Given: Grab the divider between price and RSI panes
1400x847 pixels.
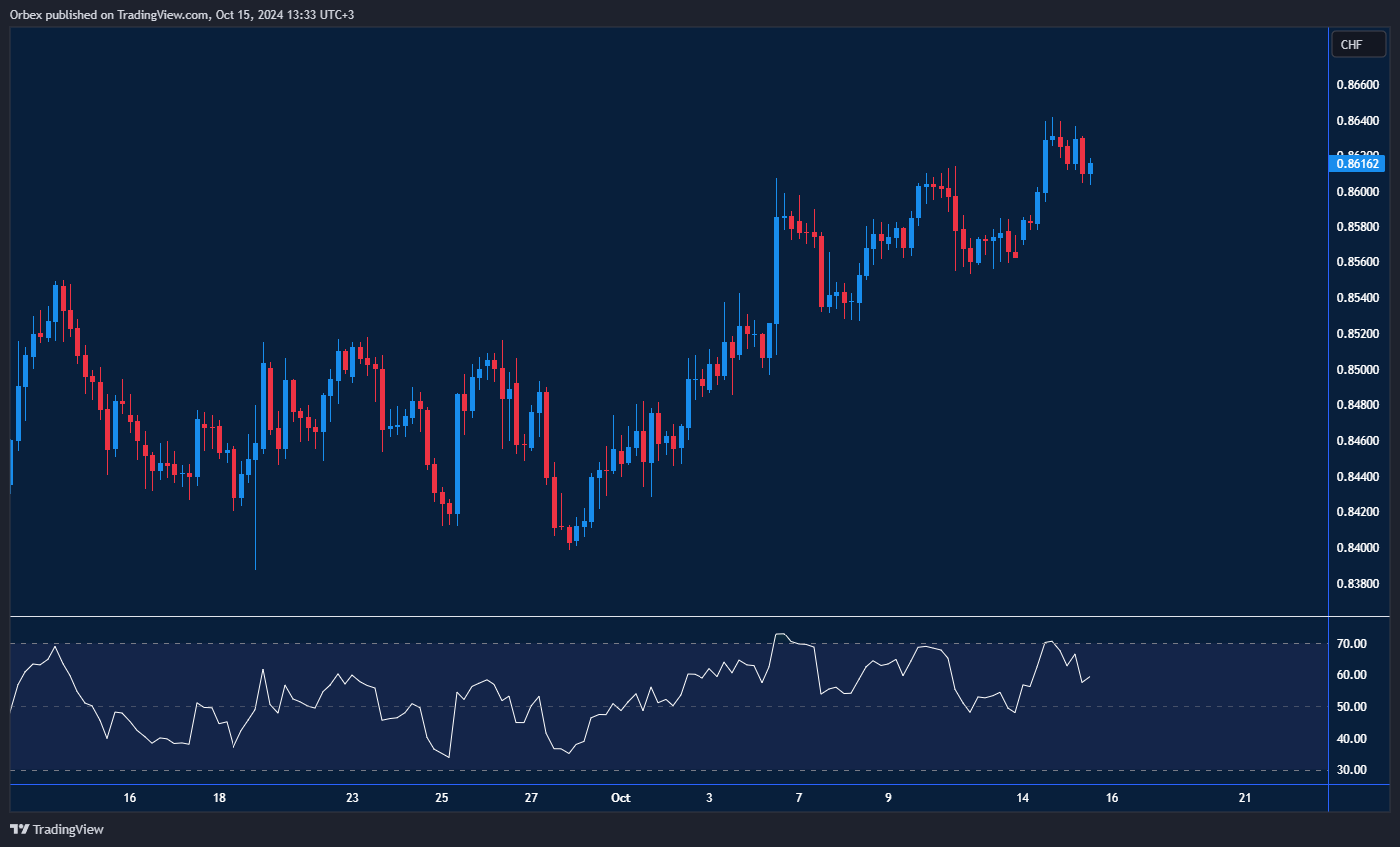Looking at the screenshot, I should click(x=669, y=617).
